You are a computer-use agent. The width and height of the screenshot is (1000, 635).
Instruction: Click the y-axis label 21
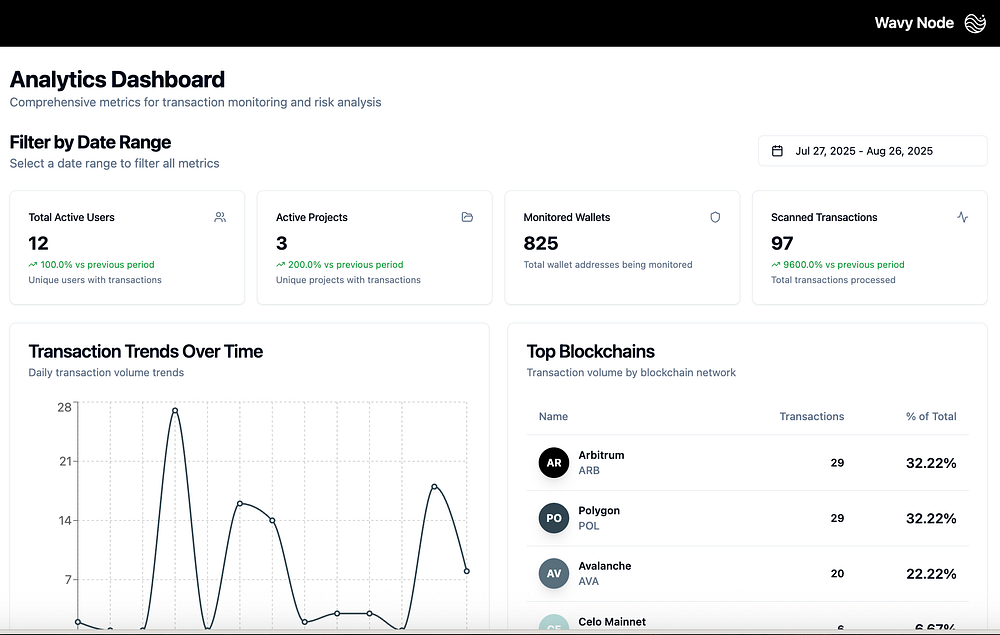click(x=65, y=461)
